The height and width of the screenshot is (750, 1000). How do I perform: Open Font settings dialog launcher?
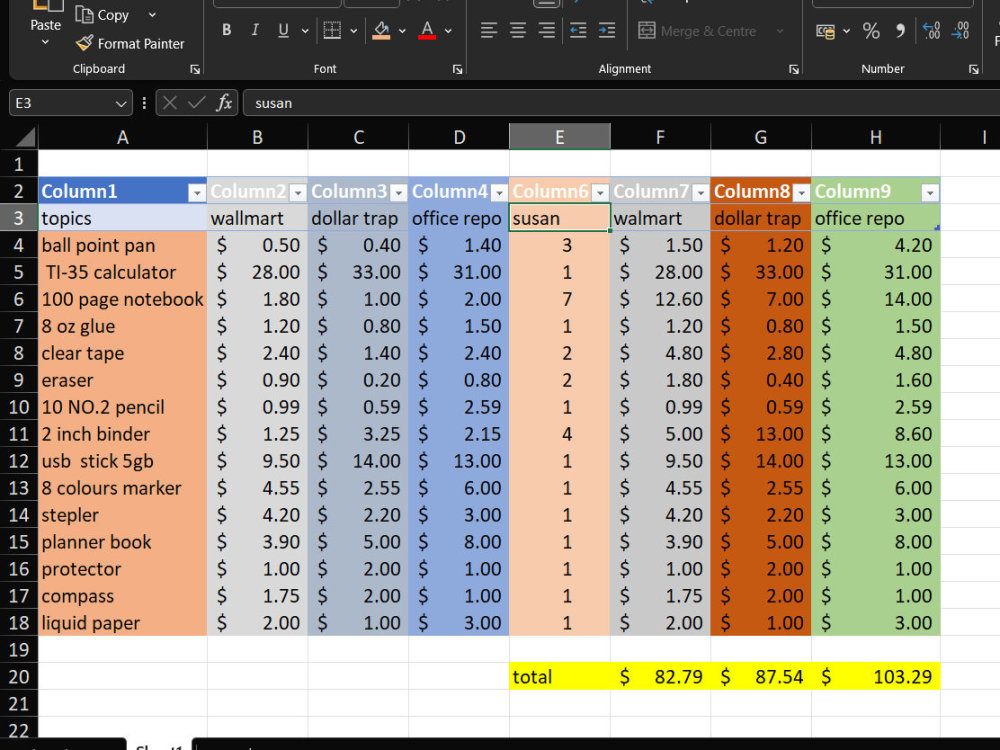click(457, 69)
